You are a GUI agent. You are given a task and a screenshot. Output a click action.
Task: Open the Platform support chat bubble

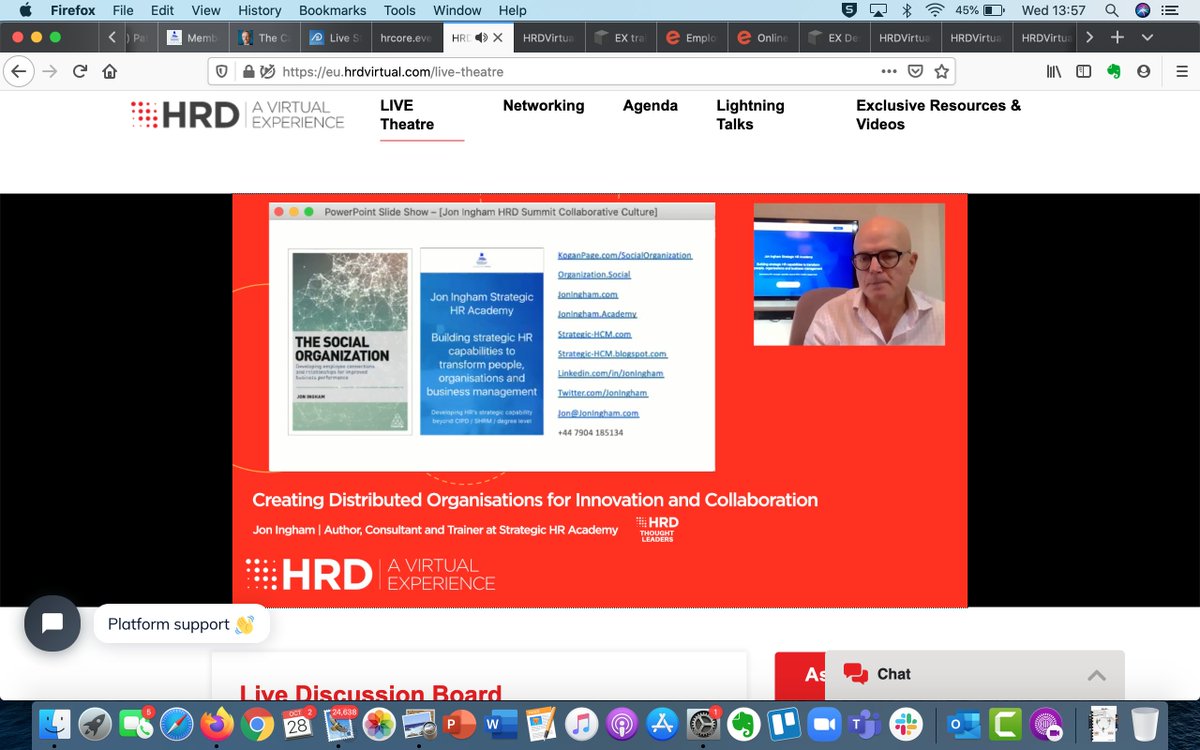53,624
